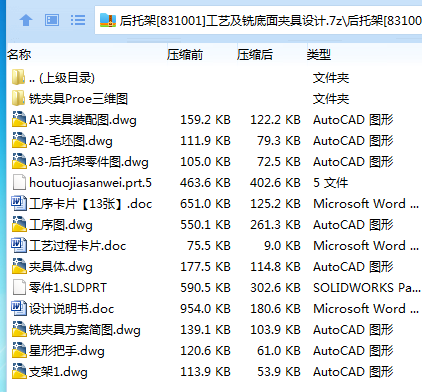This screenshot has height=392, width=422.
Task: Click the archive icon in the address bar
Action: tap(108, 20)
